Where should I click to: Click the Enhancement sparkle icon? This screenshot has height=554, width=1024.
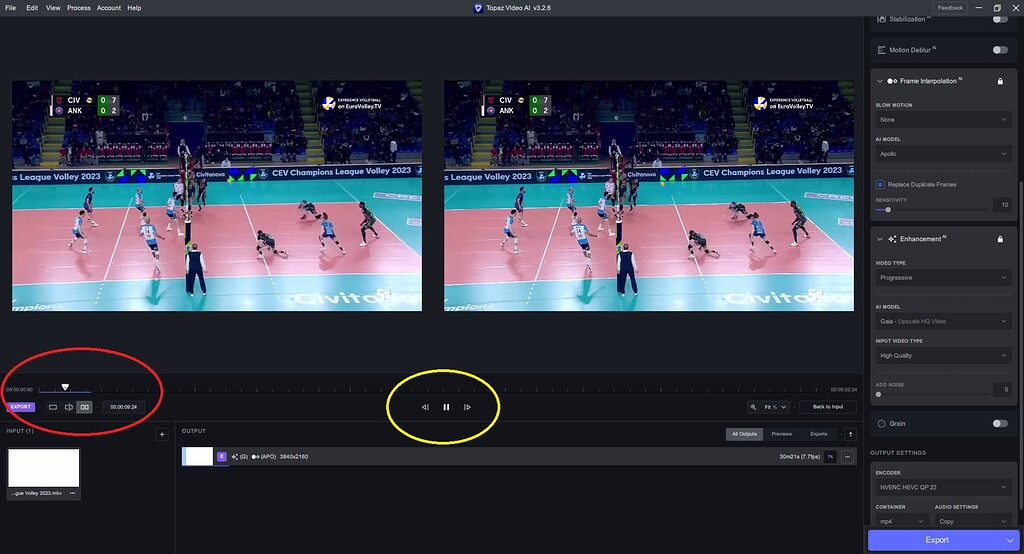pyautogui.click(x=892, y=239)
